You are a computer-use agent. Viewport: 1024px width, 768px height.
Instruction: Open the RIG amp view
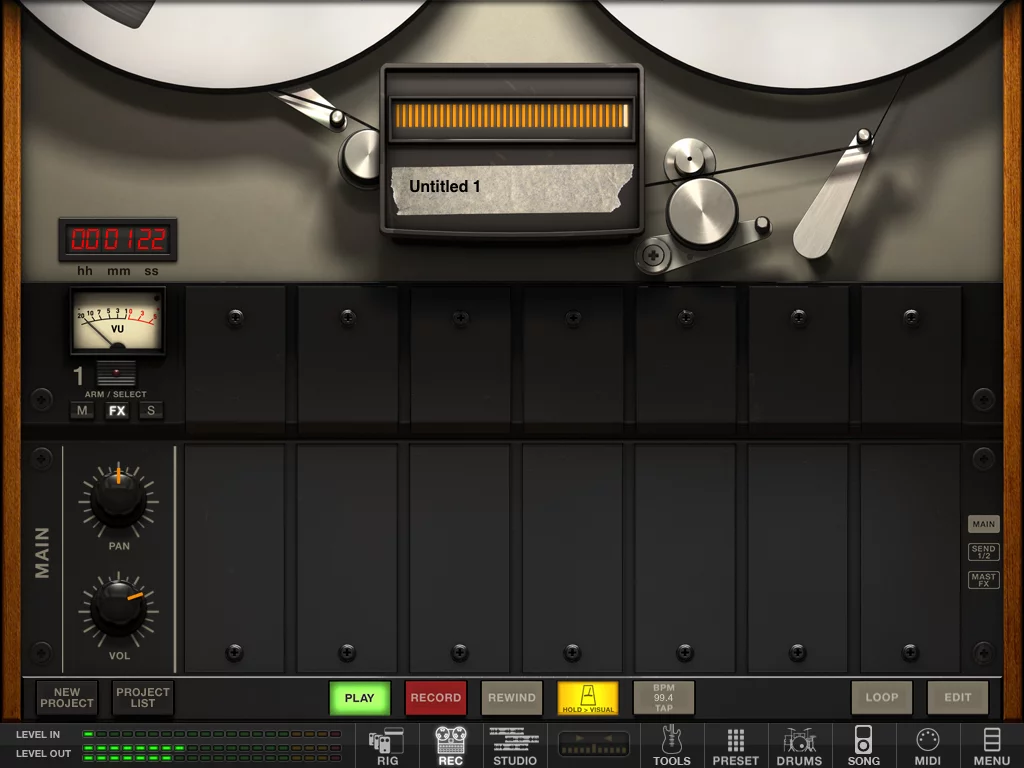[387, 745]
